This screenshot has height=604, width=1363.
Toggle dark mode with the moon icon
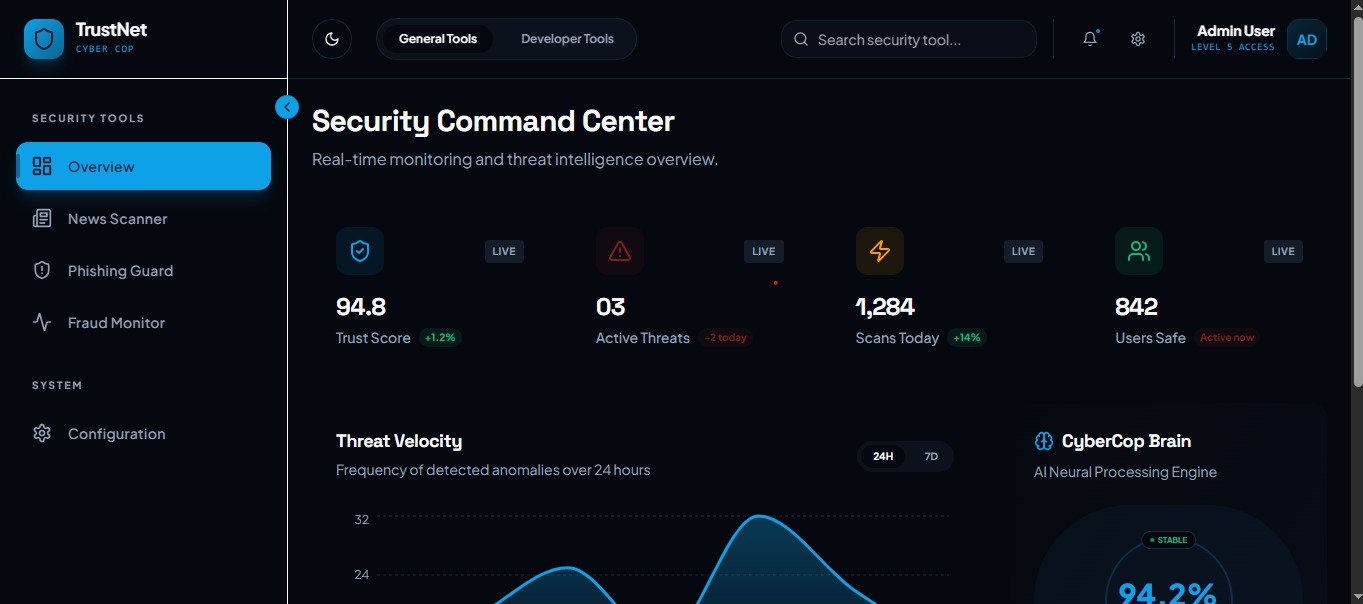331,39
